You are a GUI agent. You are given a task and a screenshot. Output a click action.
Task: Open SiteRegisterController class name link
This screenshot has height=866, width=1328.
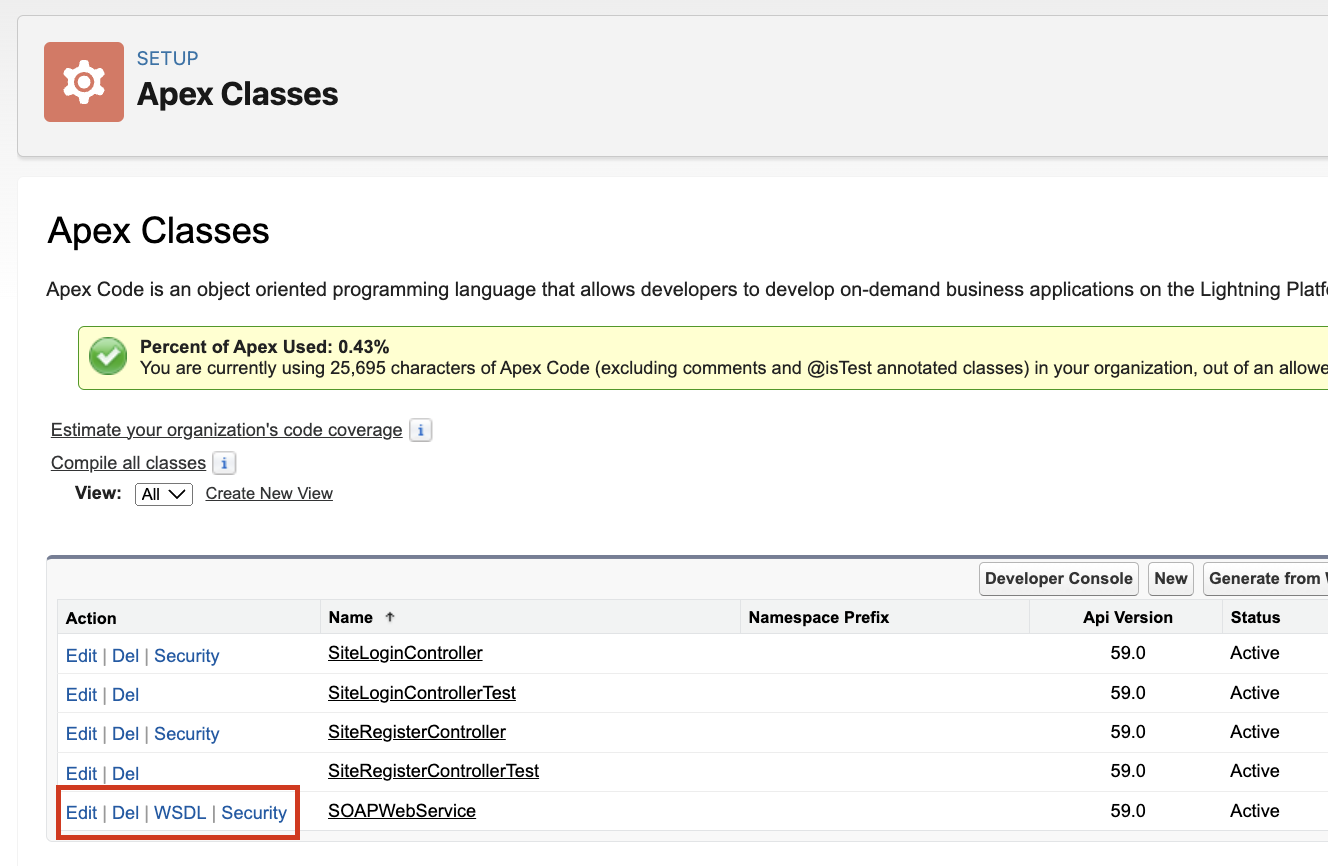pyautogui.click(x=417, y=732)
